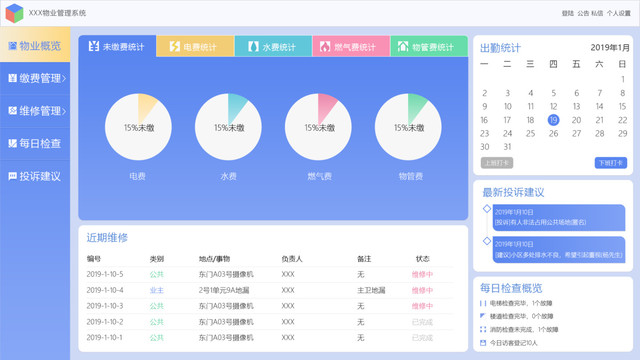
Task: Select date 26 in attendance calendar
Action: point(553,133)
